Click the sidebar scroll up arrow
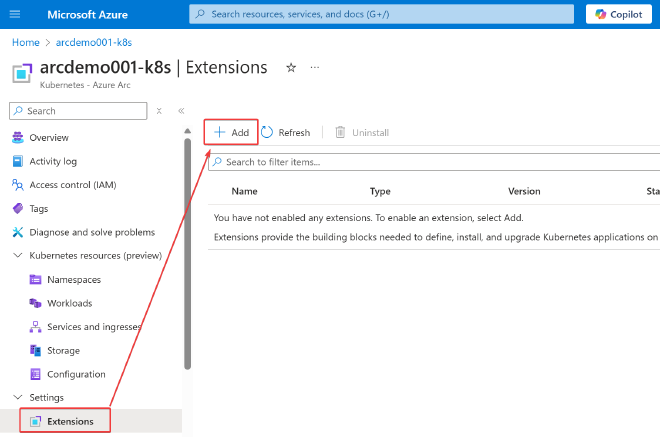 pyautogui.click(x=187, y=131)
